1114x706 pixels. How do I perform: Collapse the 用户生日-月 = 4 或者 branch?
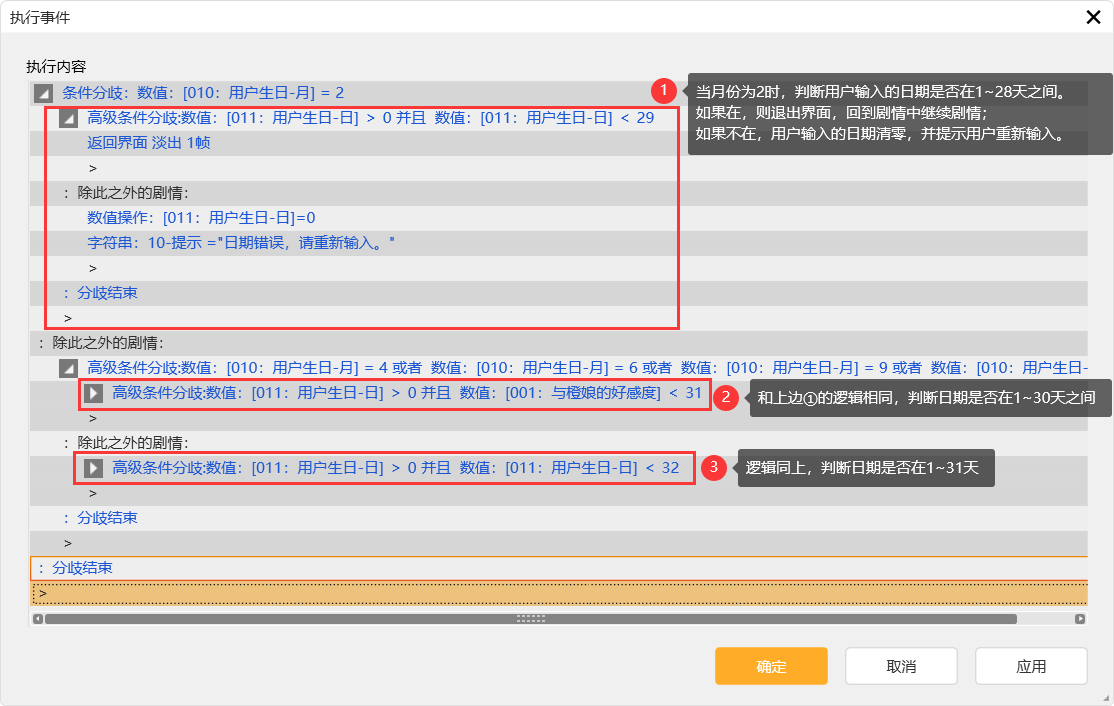pyautogui.click(x=68, y=368)
